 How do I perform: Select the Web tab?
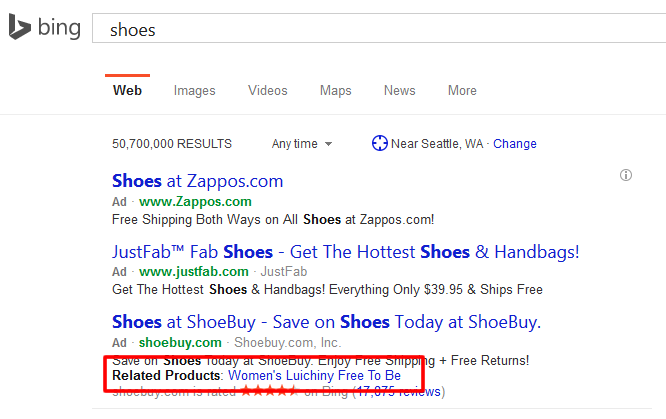(x=127, y=90)
